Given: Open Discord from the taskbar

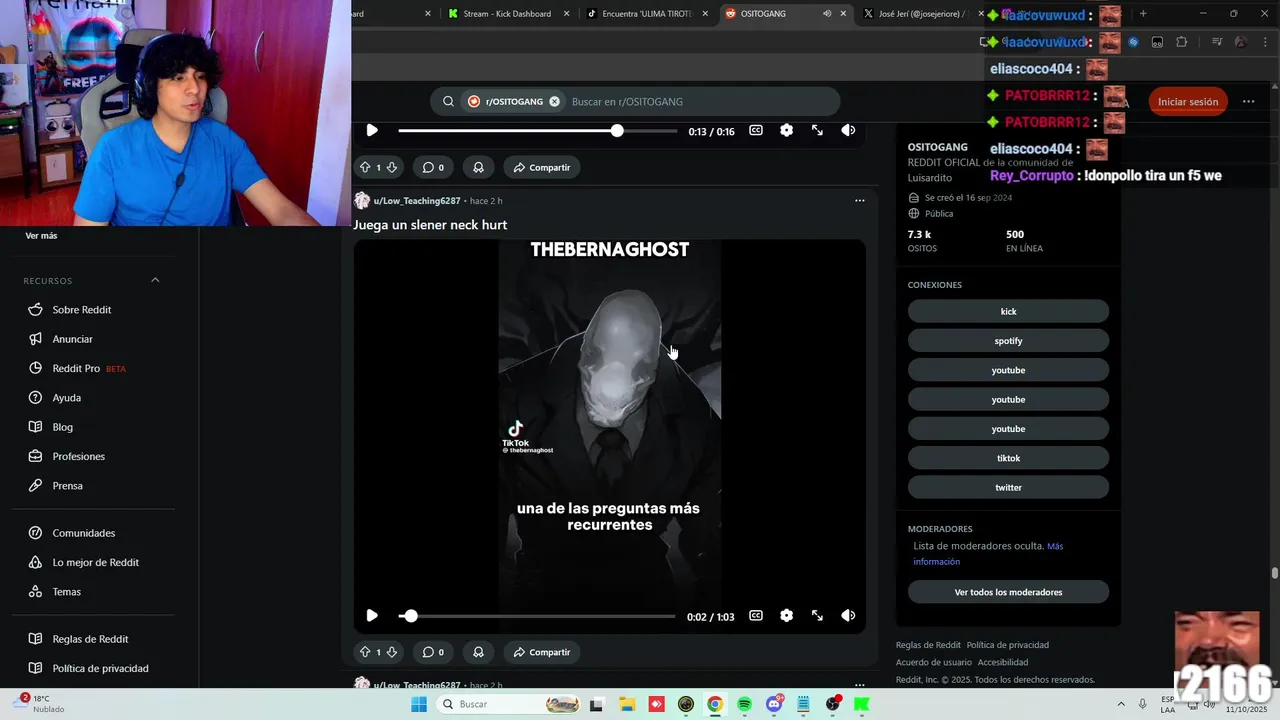Looking at the screenshot, I should point(774,704).
